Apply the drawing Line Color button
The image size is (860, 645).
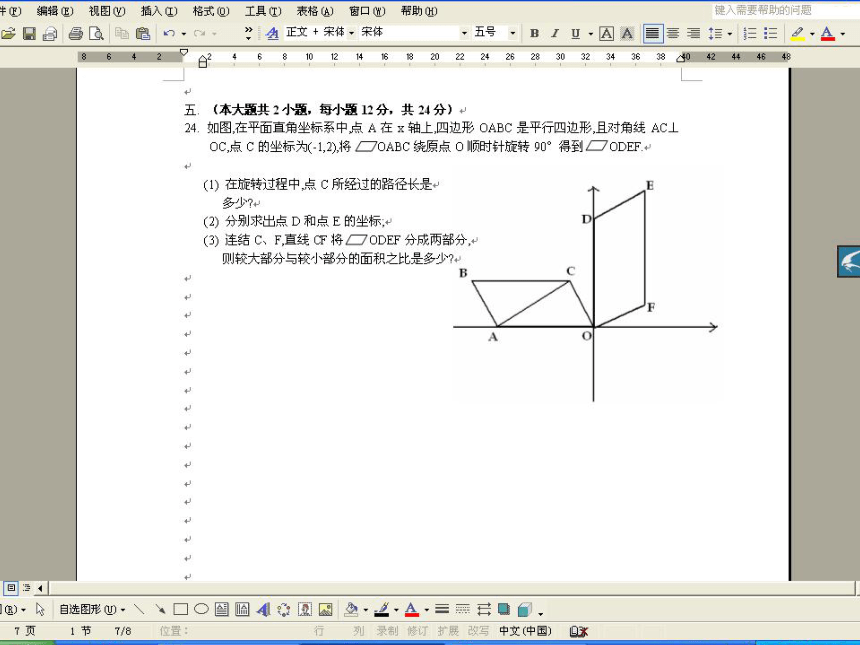click(x=382, y=609)
